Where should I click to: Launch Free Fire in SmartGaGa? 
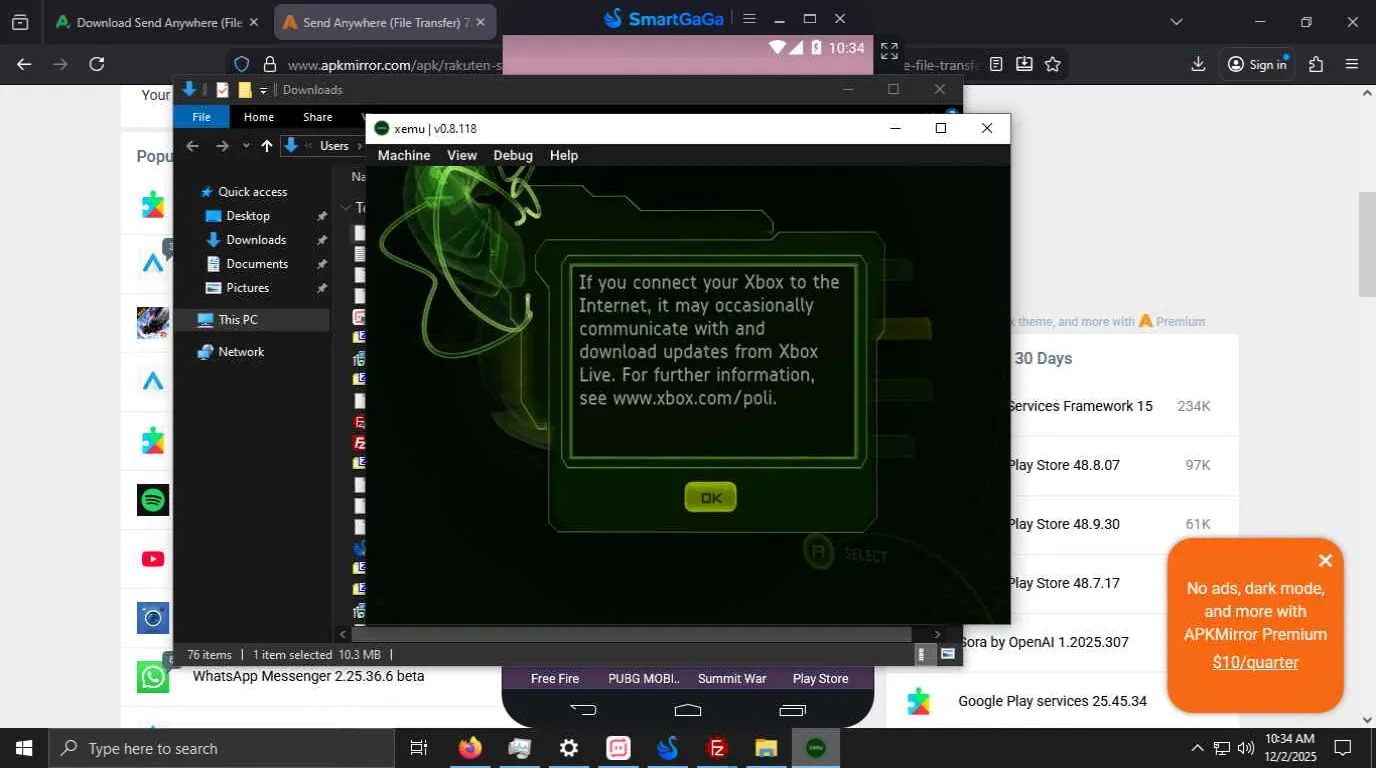pos(555,678)
